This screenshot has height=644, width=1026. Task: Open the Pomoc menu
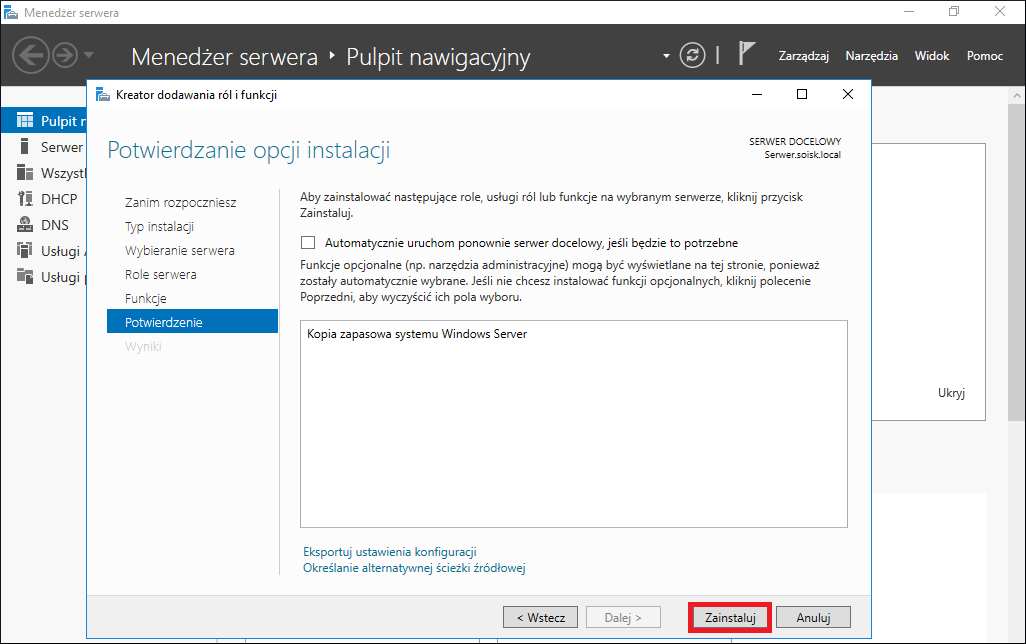click(x=985, y=56)
